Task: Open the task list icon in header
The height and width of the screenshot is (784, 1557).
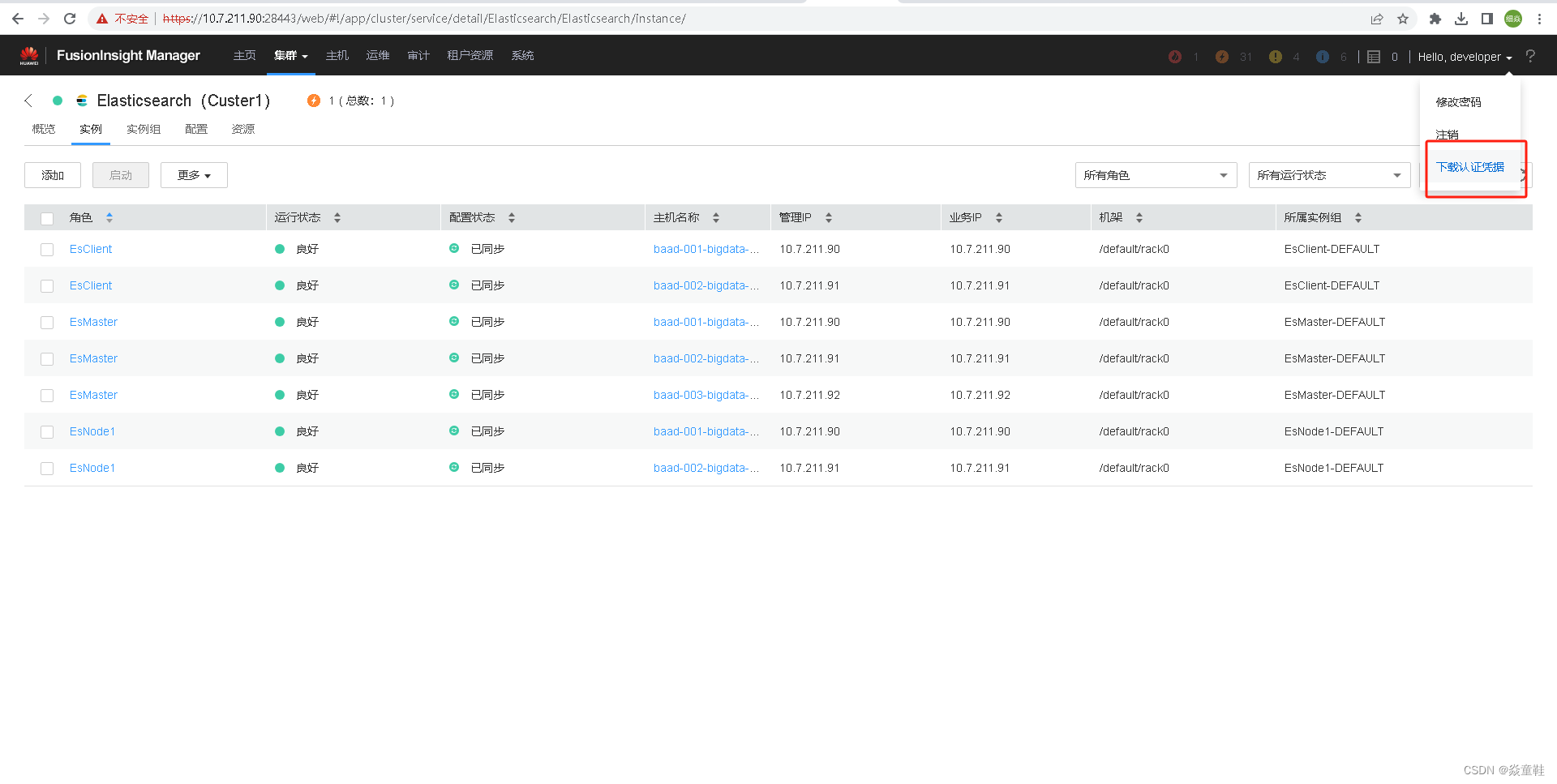Action: click(1374, 57)
